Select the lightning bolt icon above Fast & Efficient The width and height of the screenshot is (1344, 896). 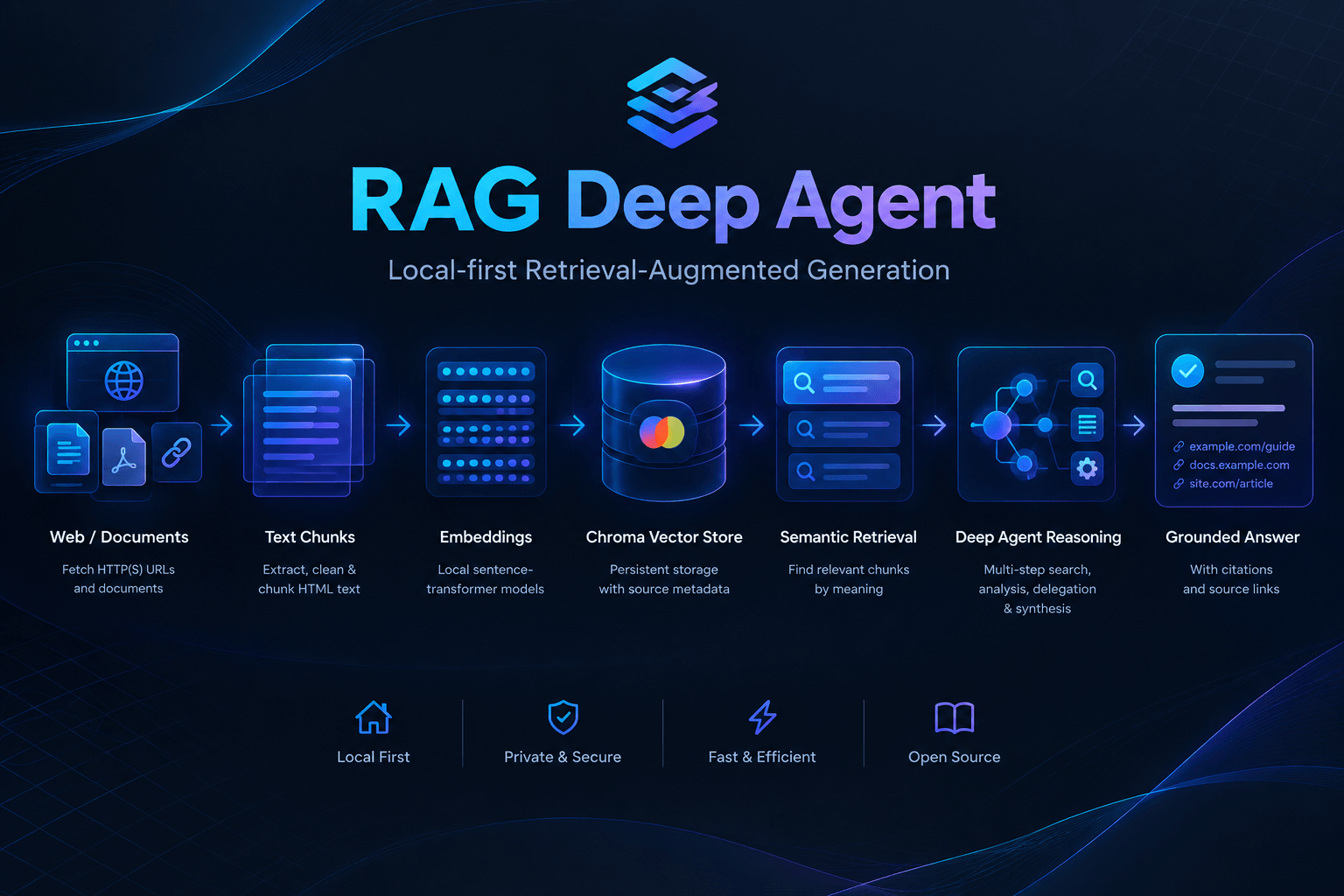coord(762,717)
